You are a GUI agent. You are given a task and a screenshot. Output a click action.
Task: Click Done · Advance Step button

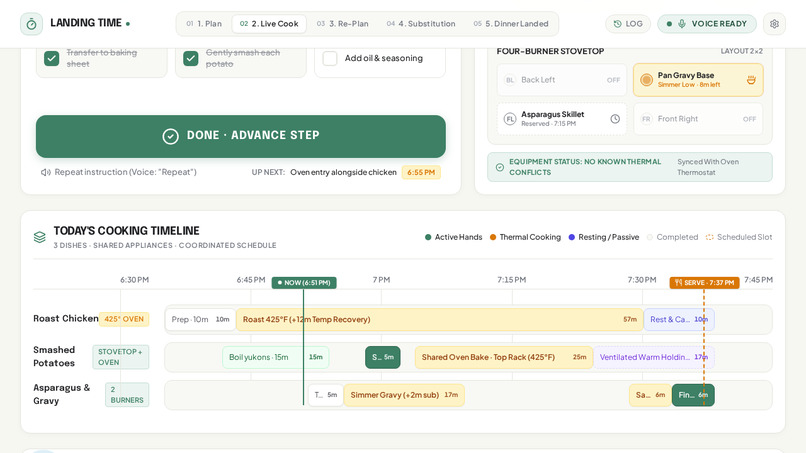pos(241,136)
